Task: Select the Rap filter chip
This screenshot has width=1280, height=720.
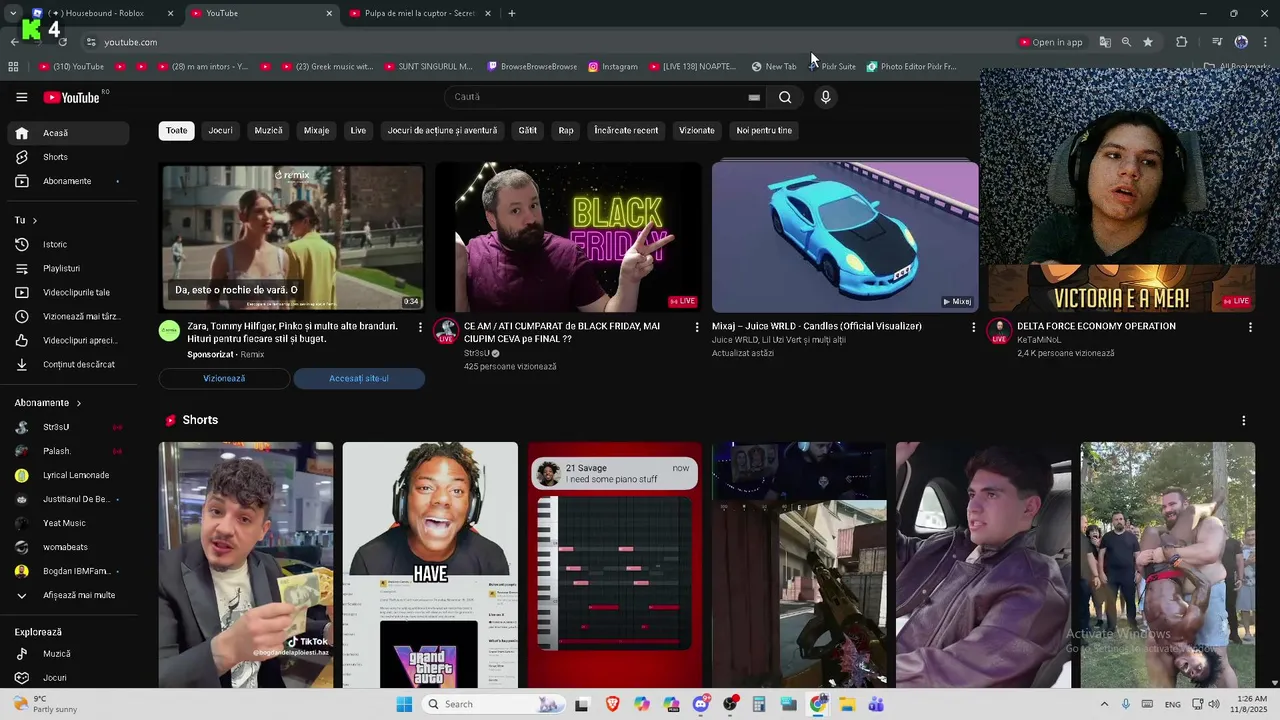Action: pyautogui.click(x=566, y=130)
